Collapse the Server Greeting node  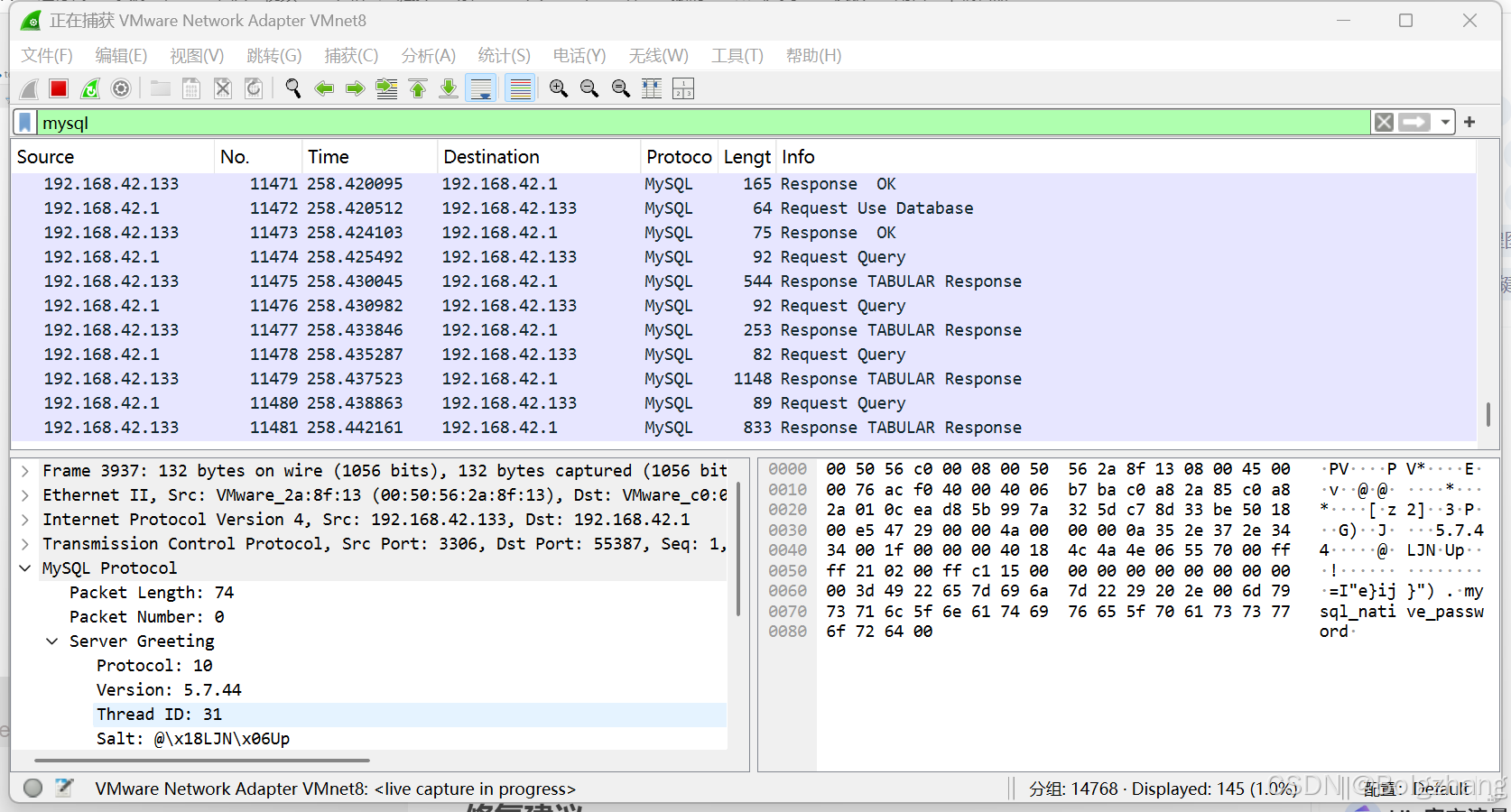click(52, 641)
